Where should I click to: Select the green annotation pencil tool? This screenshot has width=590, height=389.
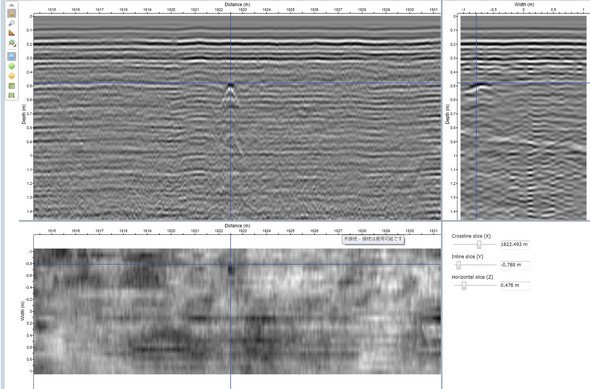(x=12, y=43)
